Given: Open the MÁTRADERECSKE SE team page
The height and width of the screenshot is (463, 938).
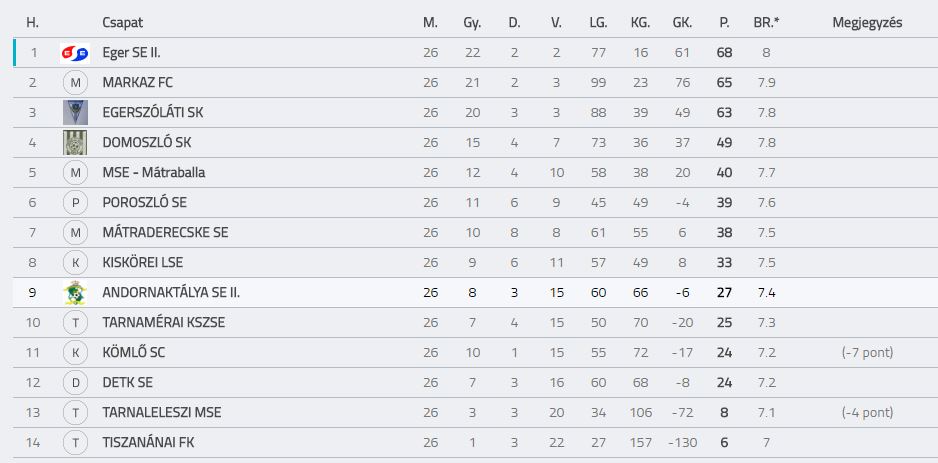Looking at the screenshot, I should [x=165, y=233].
